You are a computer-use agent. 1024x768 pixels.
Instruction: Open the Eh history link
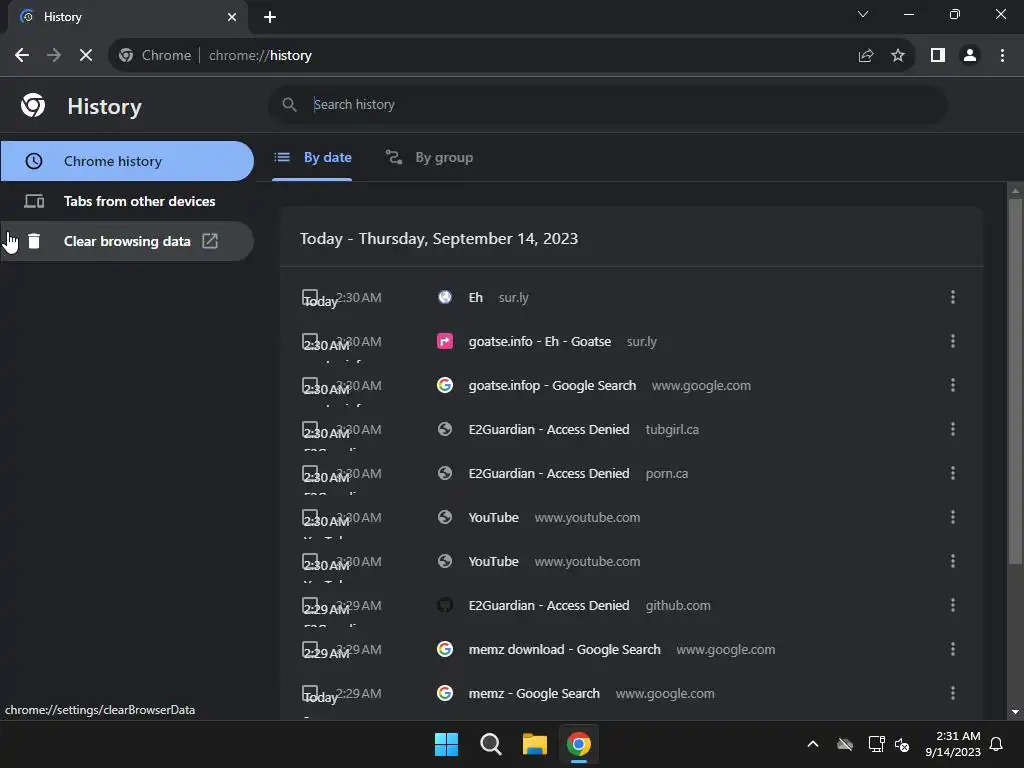[x=475, y=297]
